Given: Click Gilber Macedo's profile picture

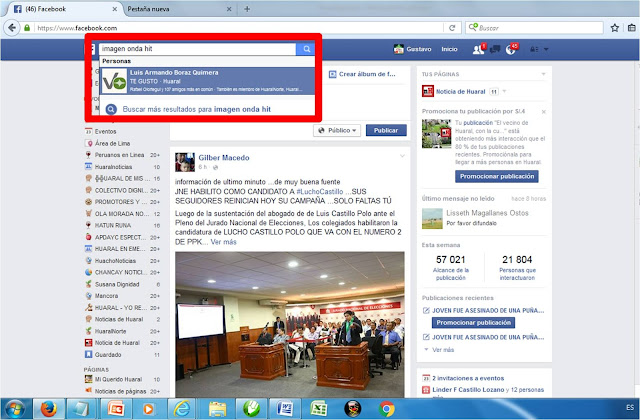Looking at the screenshot, I should 185,162.
